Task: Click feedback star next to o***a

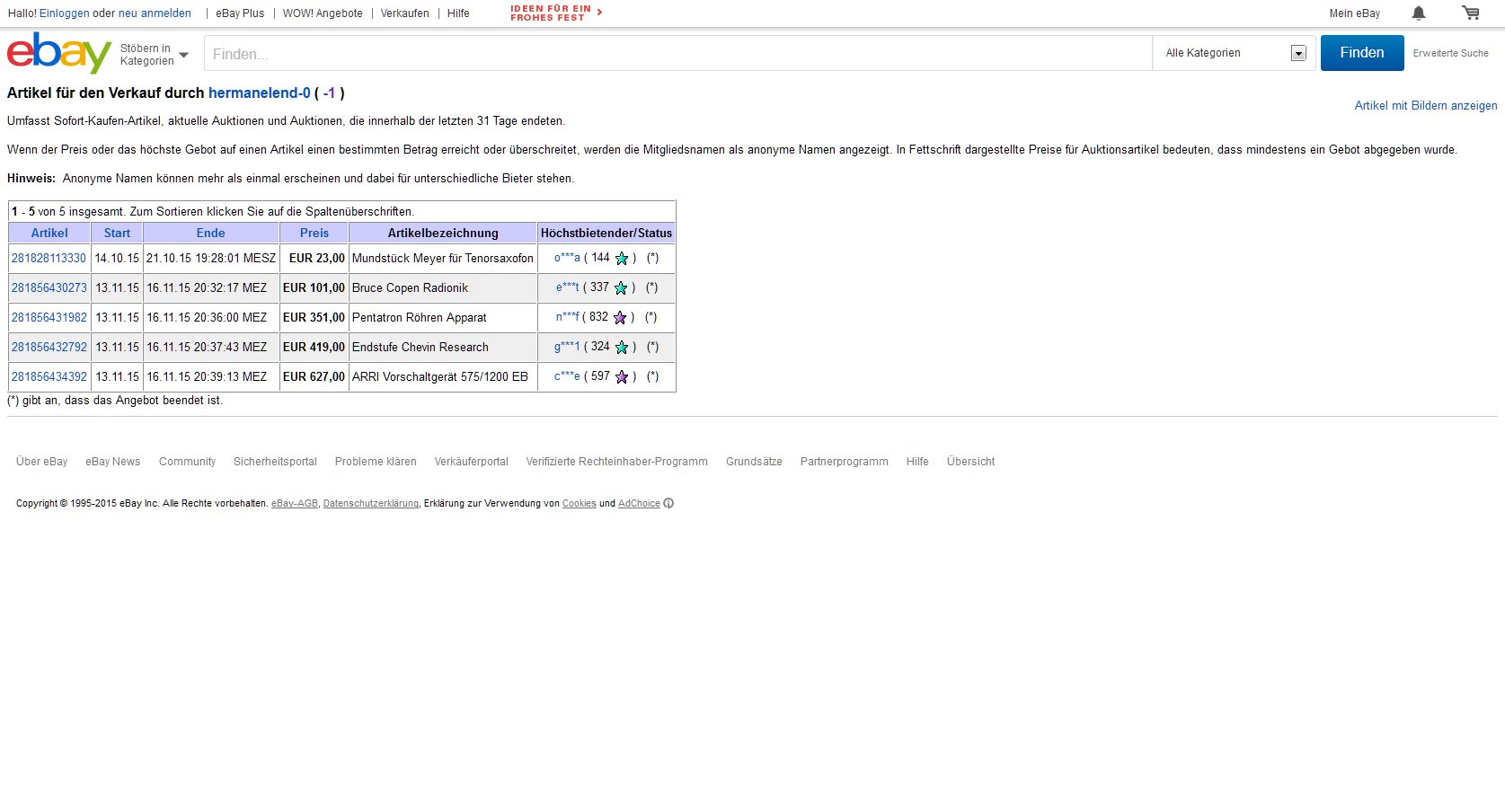Action: pos(622,259)
